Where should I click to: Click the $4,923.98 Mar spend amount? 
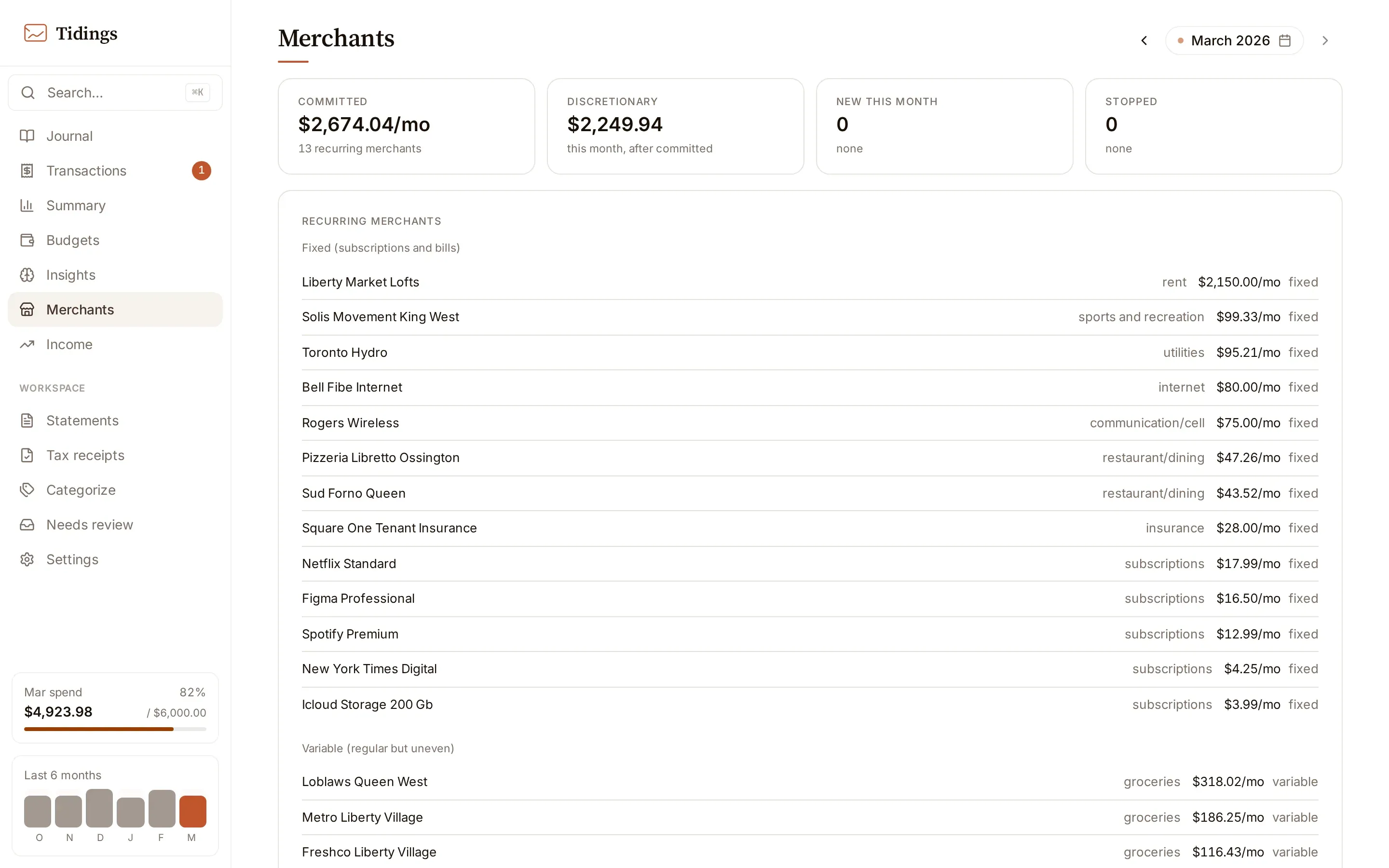tap(58, 712)
